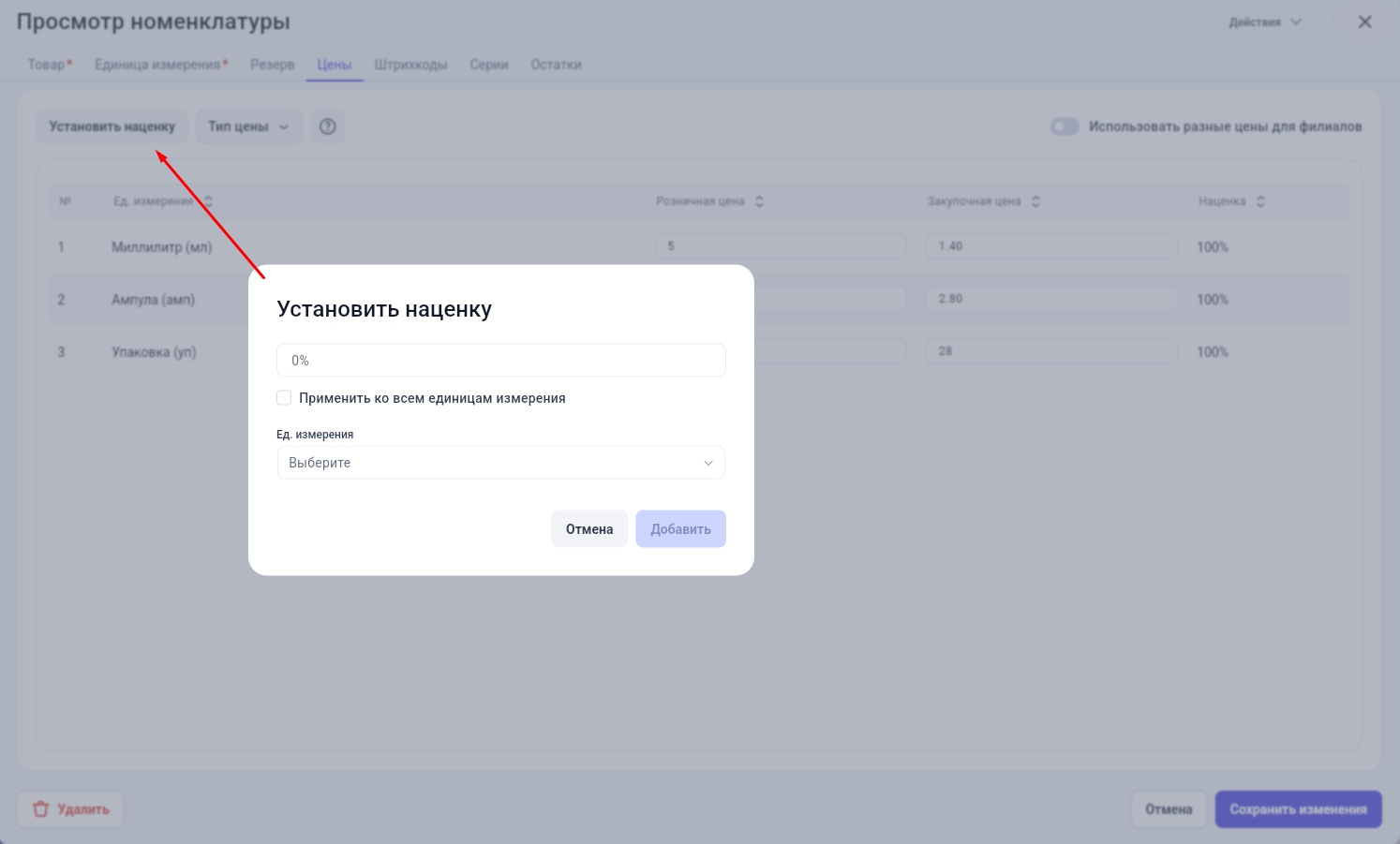
Task: Open the Резерв tab
Action: [x=272, y=65]
